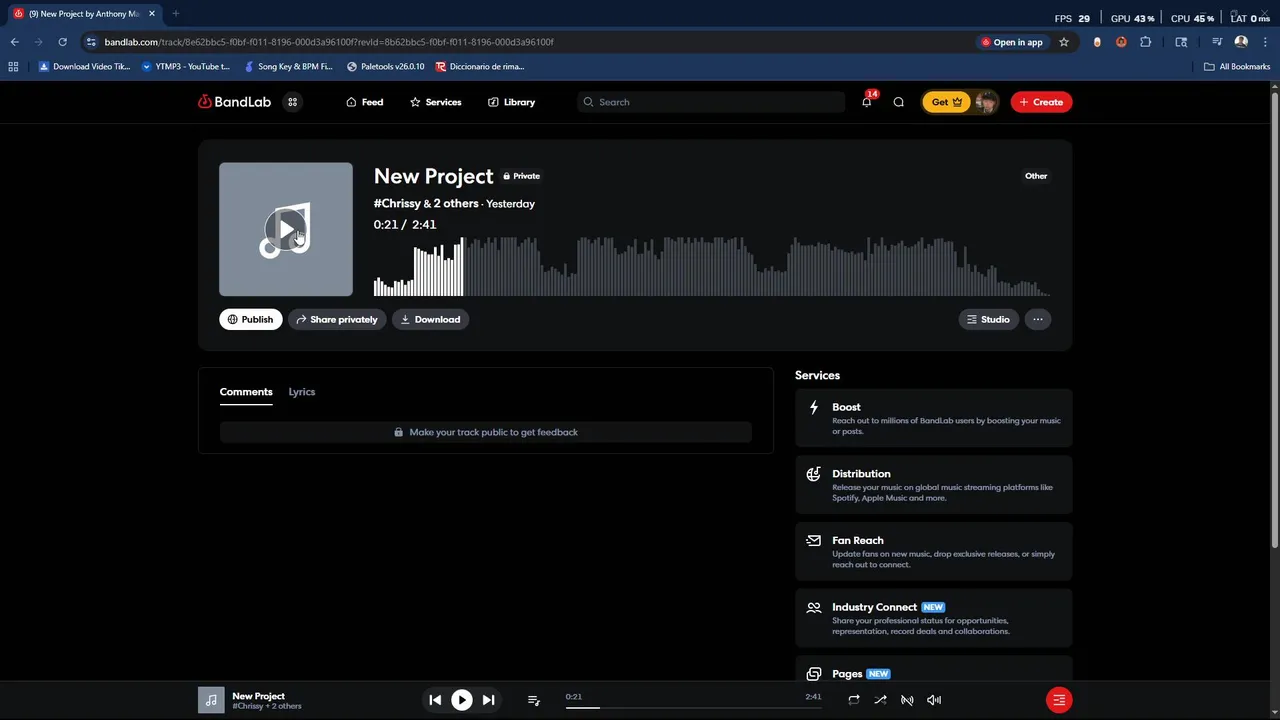Publish the track
The height and width of the screenshot is (720, 1280).
tap(250, 319)
